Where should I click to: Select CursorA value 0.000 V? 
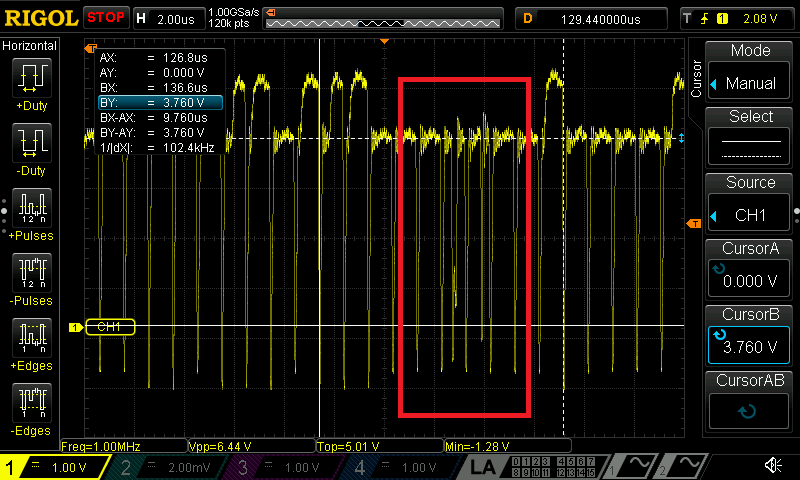click(750, 270)
